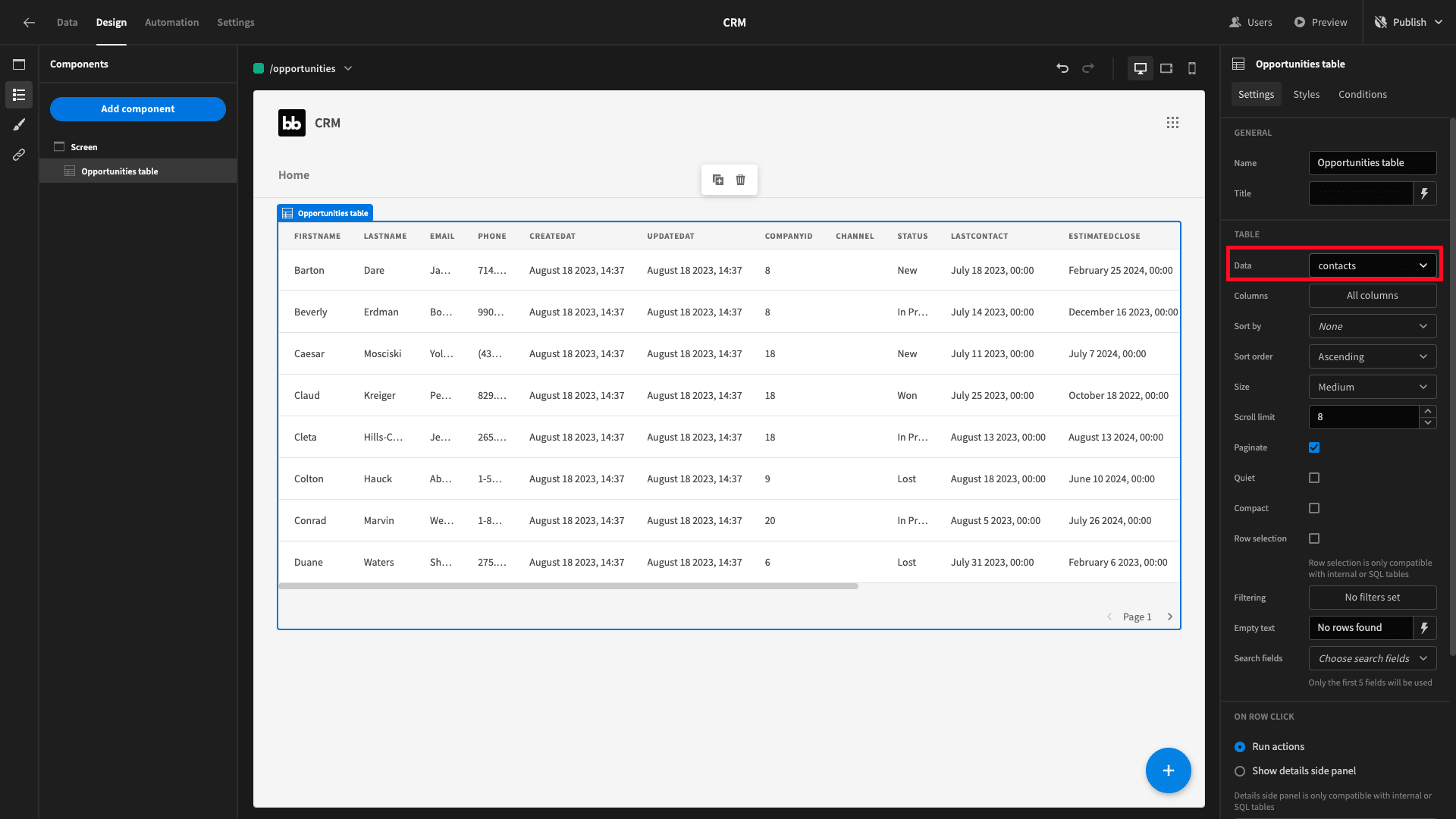The height and width of the screenshot is (819, 1456).
Task: Click the Title binding lightning icon
Action: coord(1424,193)
